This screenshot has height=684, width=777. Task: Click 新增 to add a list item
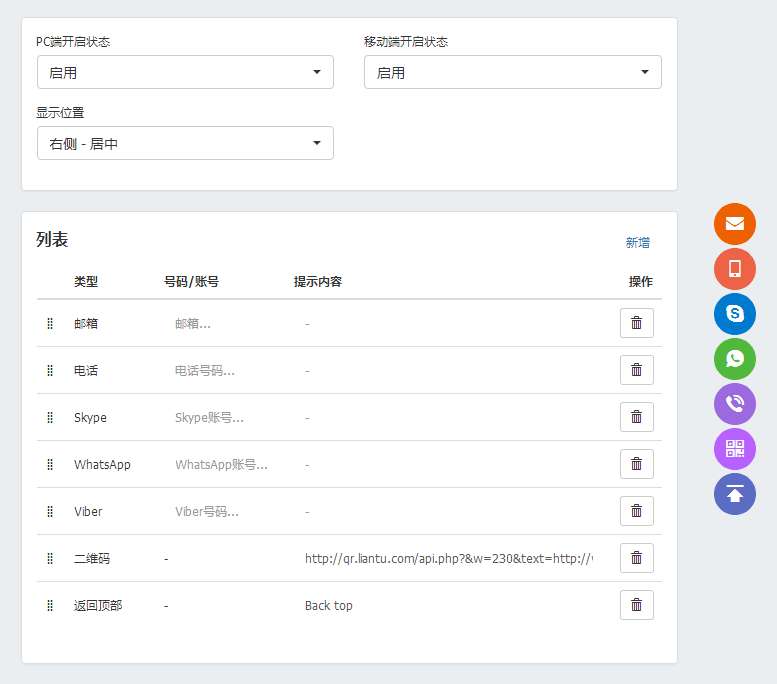[x=637, y=242]
